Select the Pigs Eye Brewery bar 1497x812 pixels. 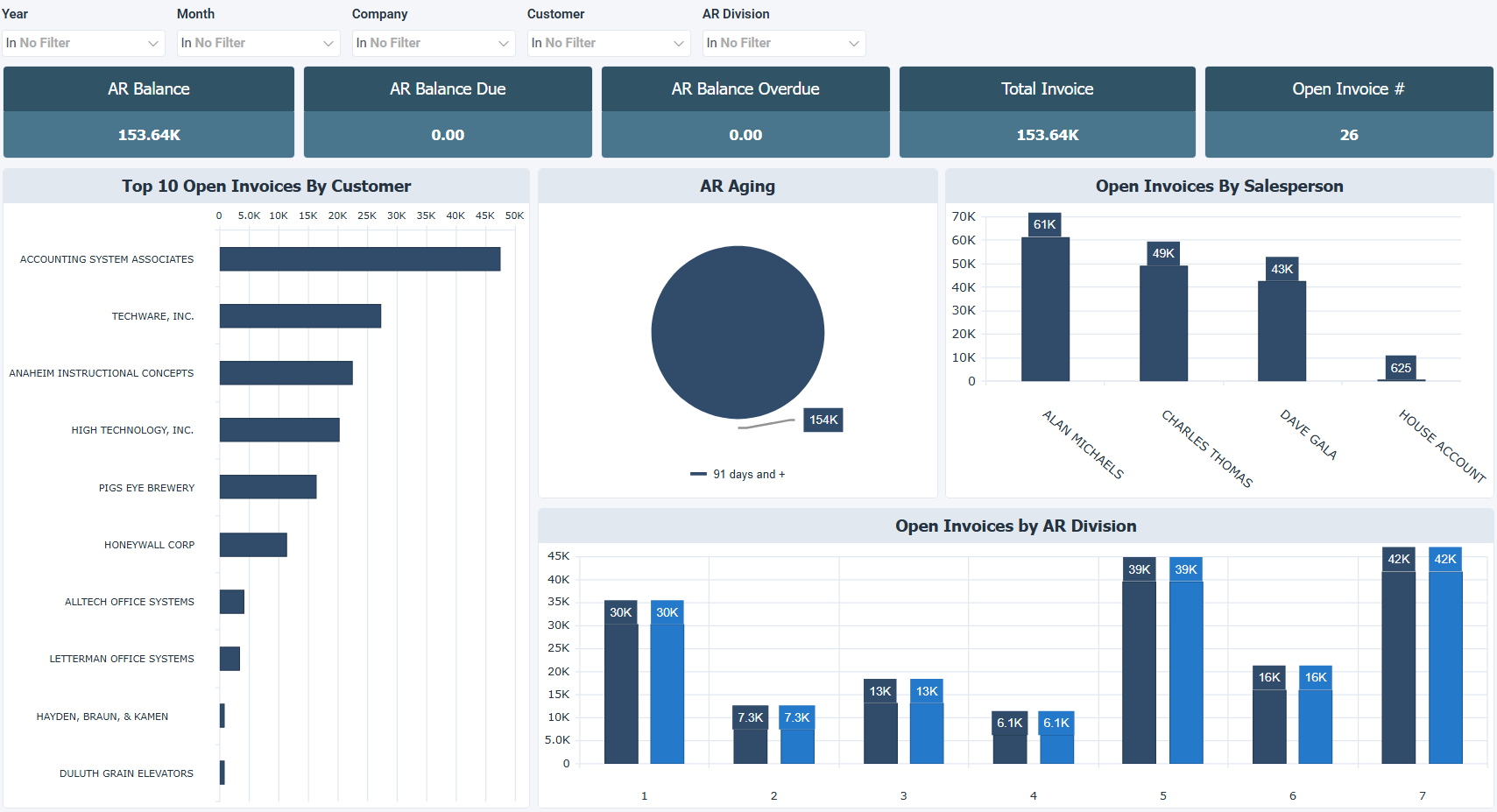pyautogui.click(x=268, y=487)
